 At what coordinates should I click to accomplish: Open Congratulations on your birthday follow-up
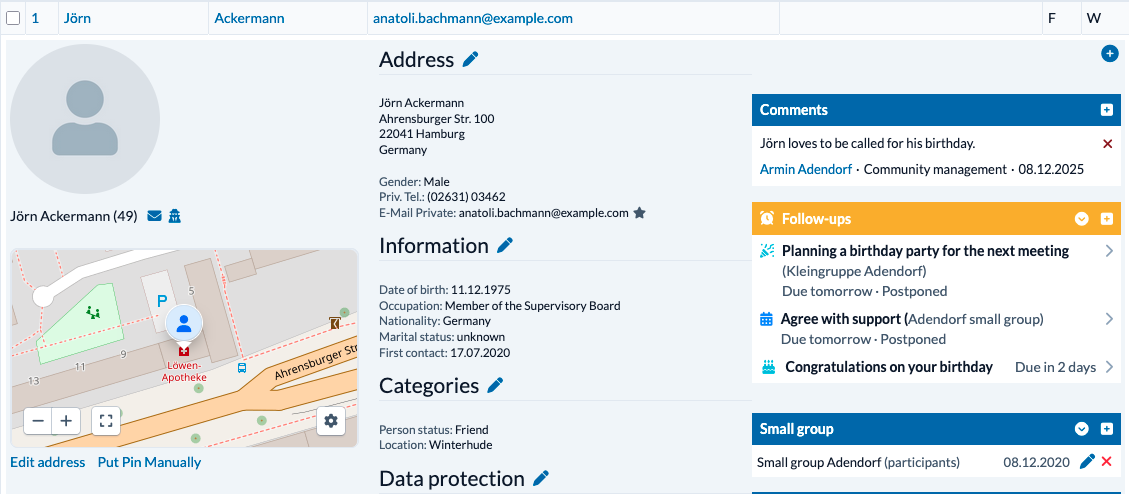tap(889, 367)
